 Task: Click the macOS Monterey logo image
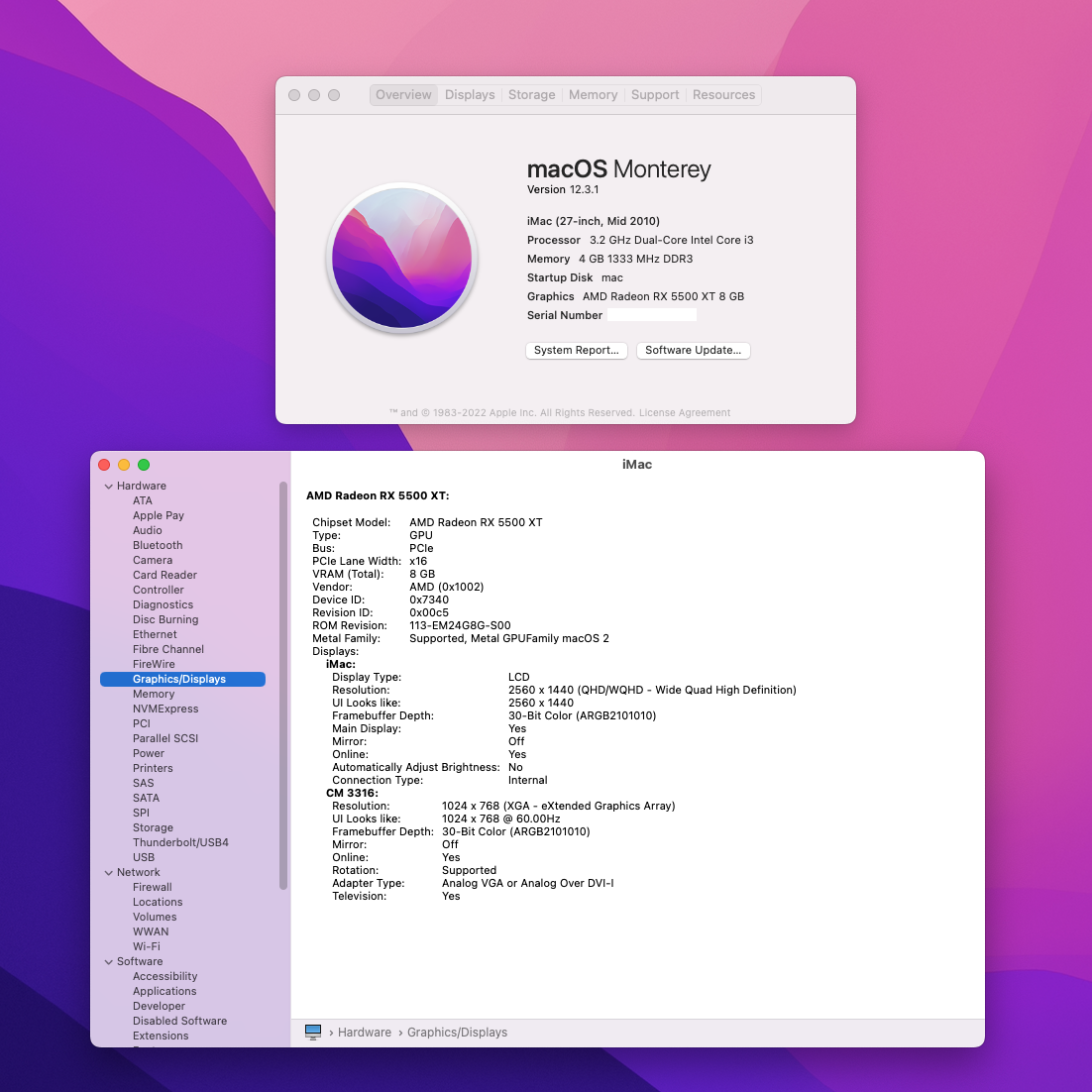click(x=402, y=258)
